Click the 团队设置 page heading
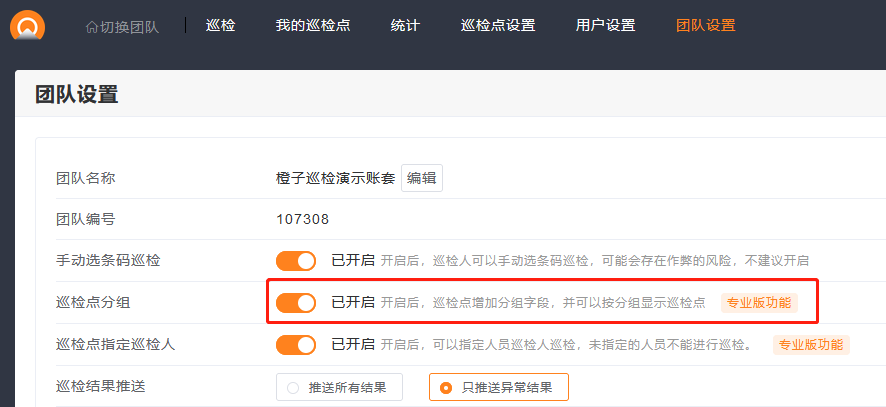Image resolution: width=886 pixels, height=407 pixels. tap(77, 96)
